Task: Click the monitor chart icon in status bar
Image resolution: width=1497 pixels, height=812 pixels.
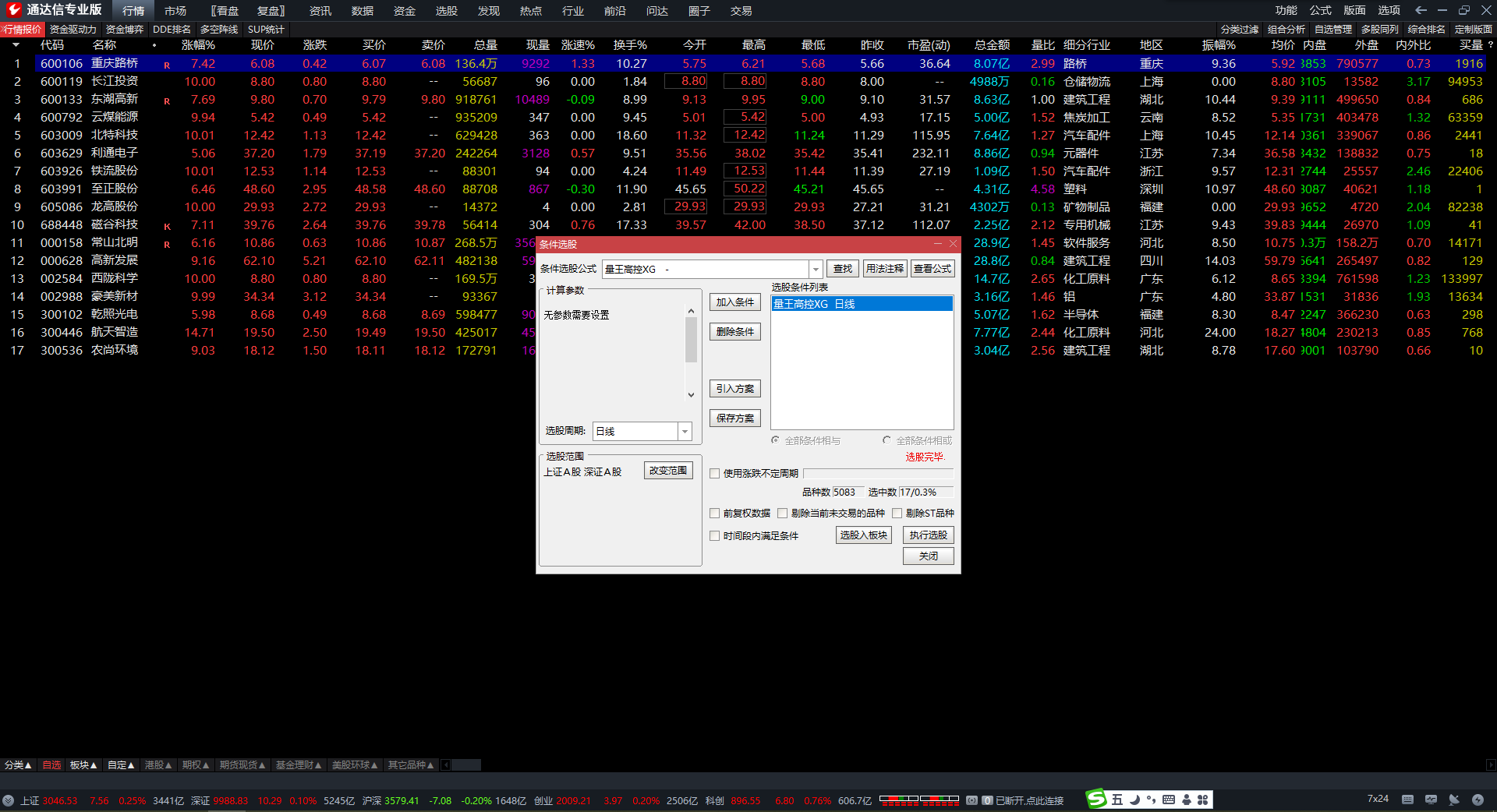Action: coord(1431,800)
